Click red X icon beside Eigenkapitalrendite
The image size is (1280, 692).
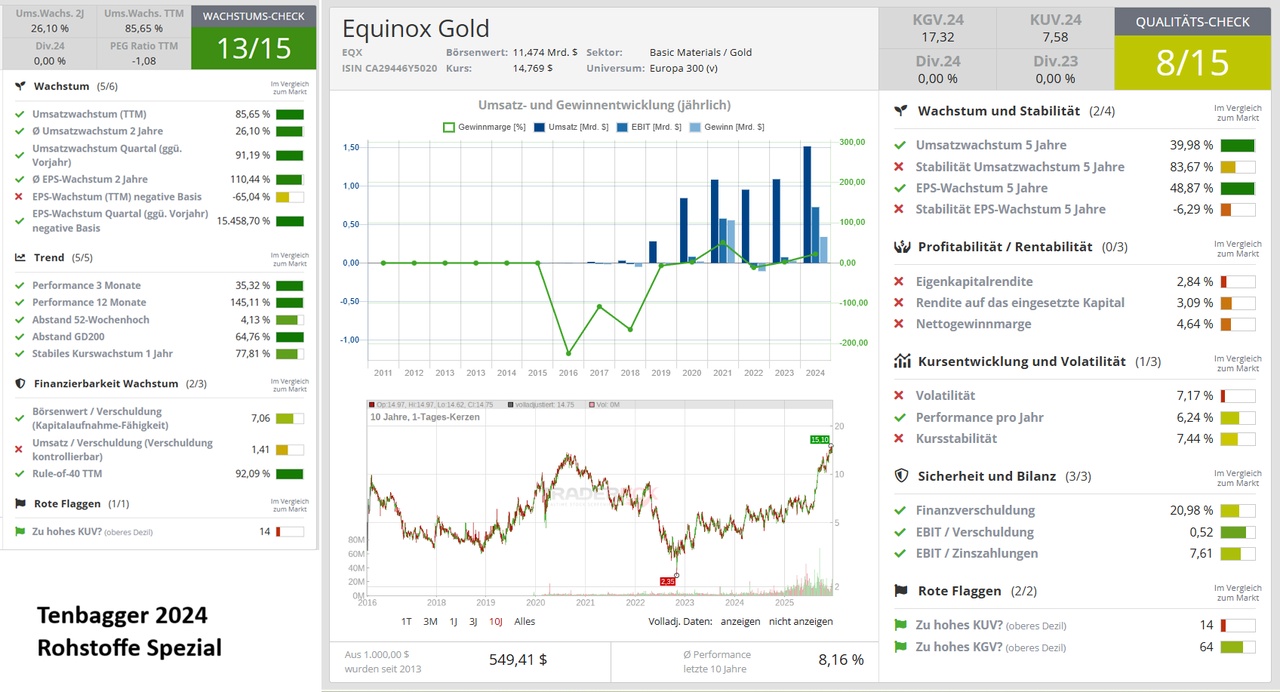(x=899, y=282)
